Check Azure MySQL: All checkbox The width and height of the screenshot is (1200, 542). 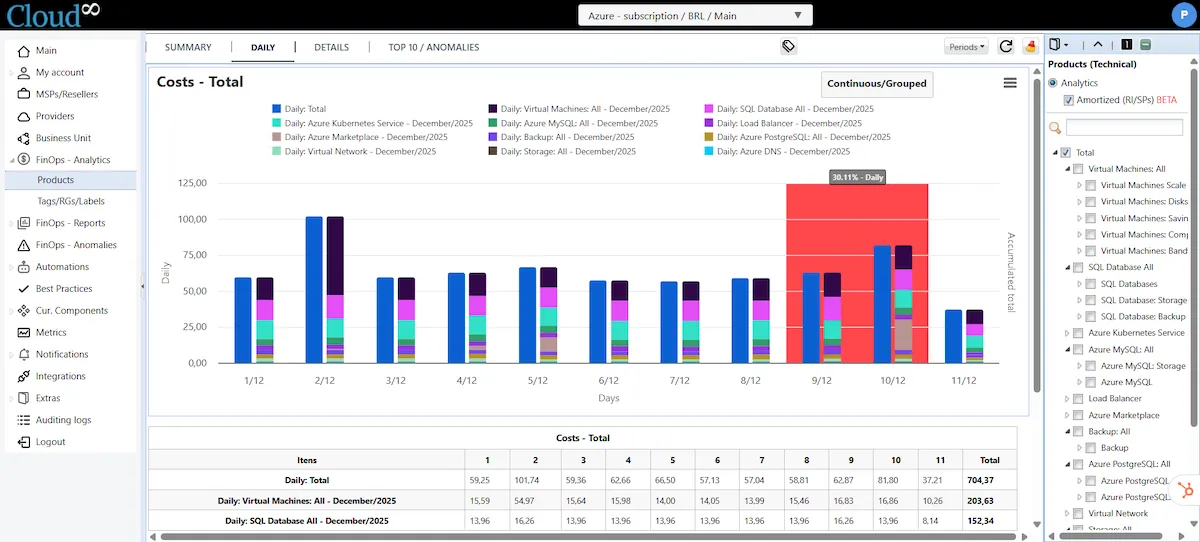1078,350
